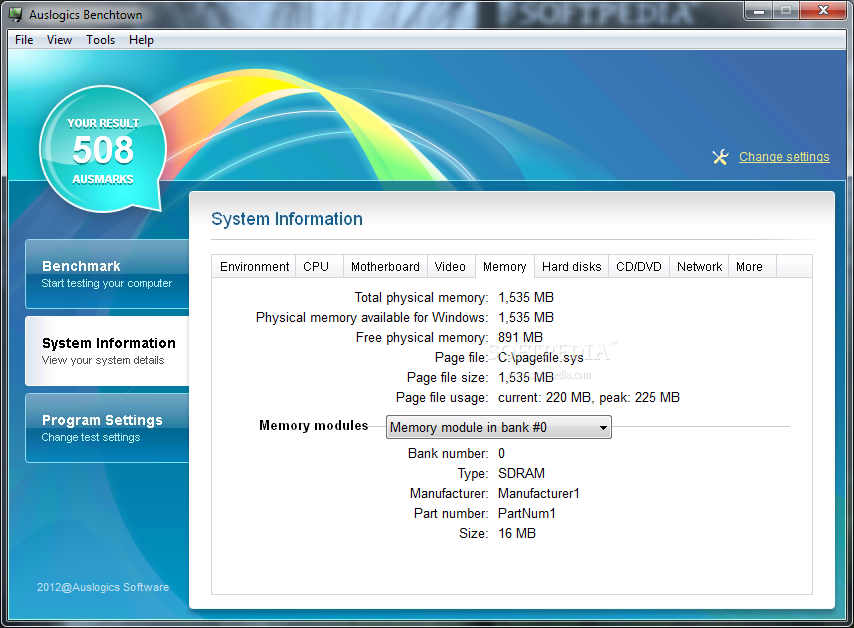Select the System Information side button
The width and height of the screenshot is (854, 628).
point(107,351)
